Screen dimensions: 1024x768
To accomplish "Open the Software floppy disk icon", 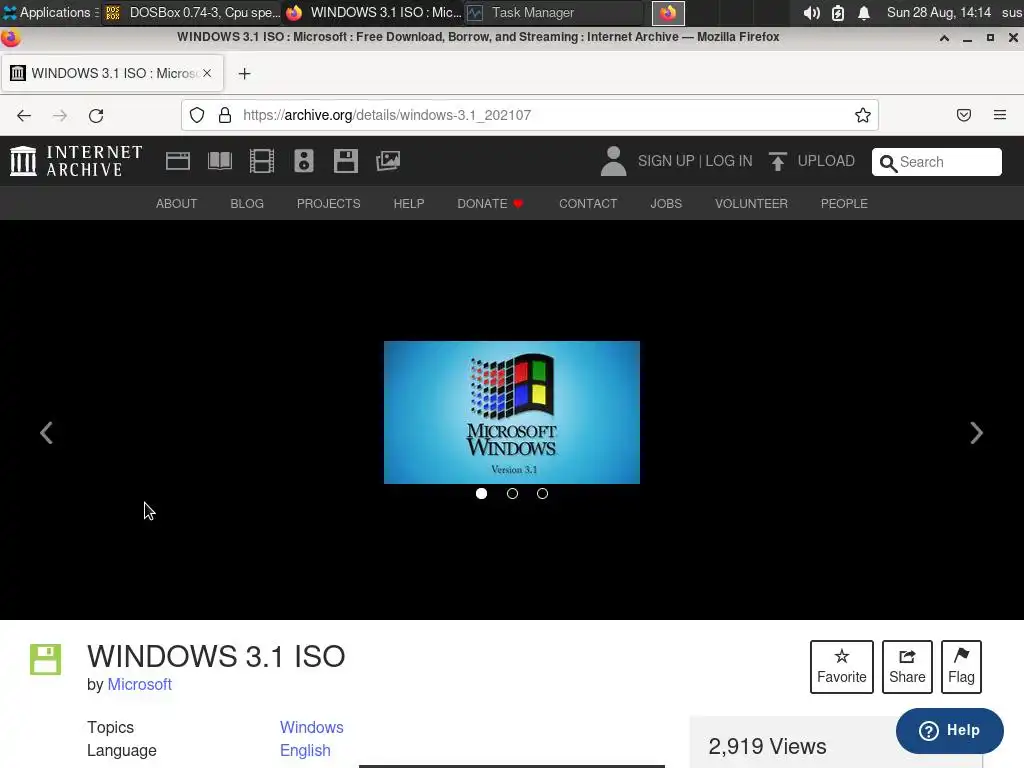I will pos(345,161).
